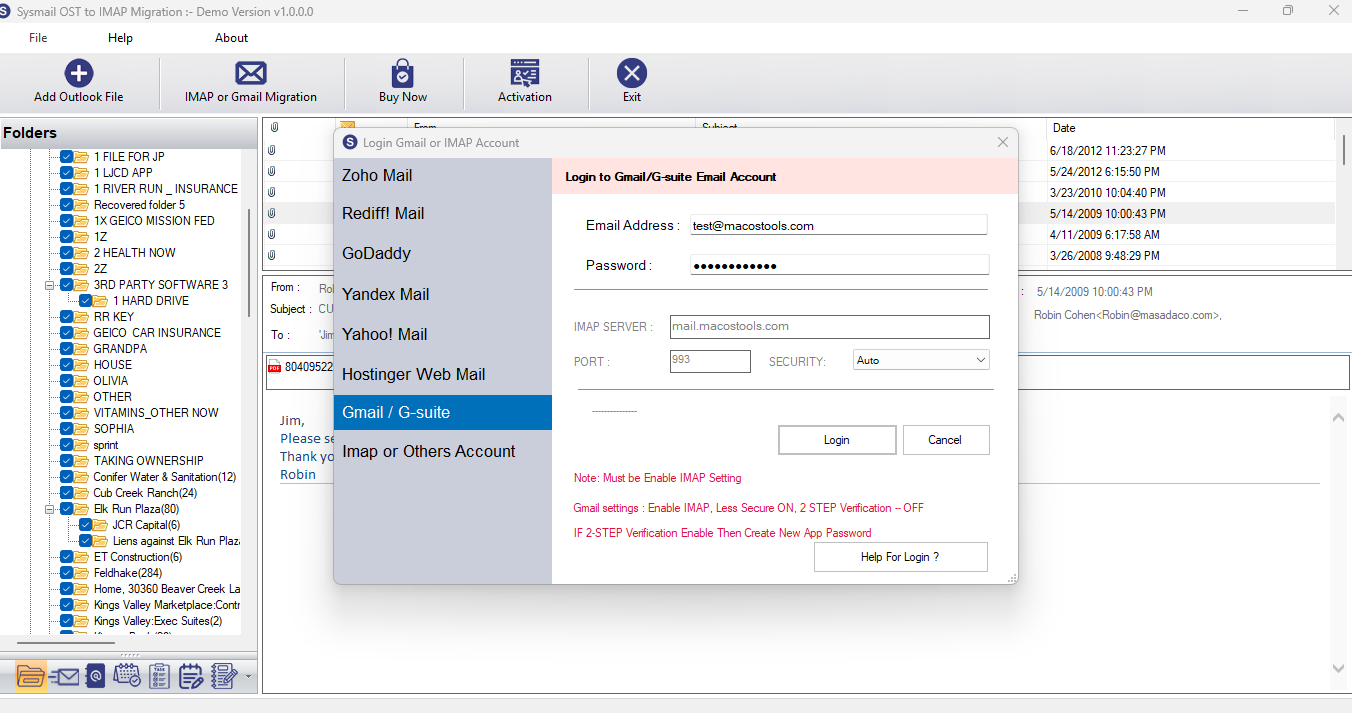
Task: Click the paperclip icon in 3/26/2008 row
Action: click(x=272, y=256)
